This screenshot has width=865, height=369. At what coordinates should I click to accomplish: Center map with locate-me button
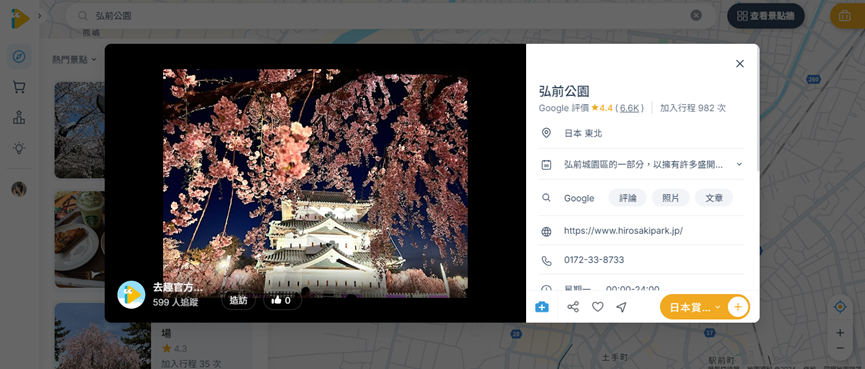click(x=840, y=307)
